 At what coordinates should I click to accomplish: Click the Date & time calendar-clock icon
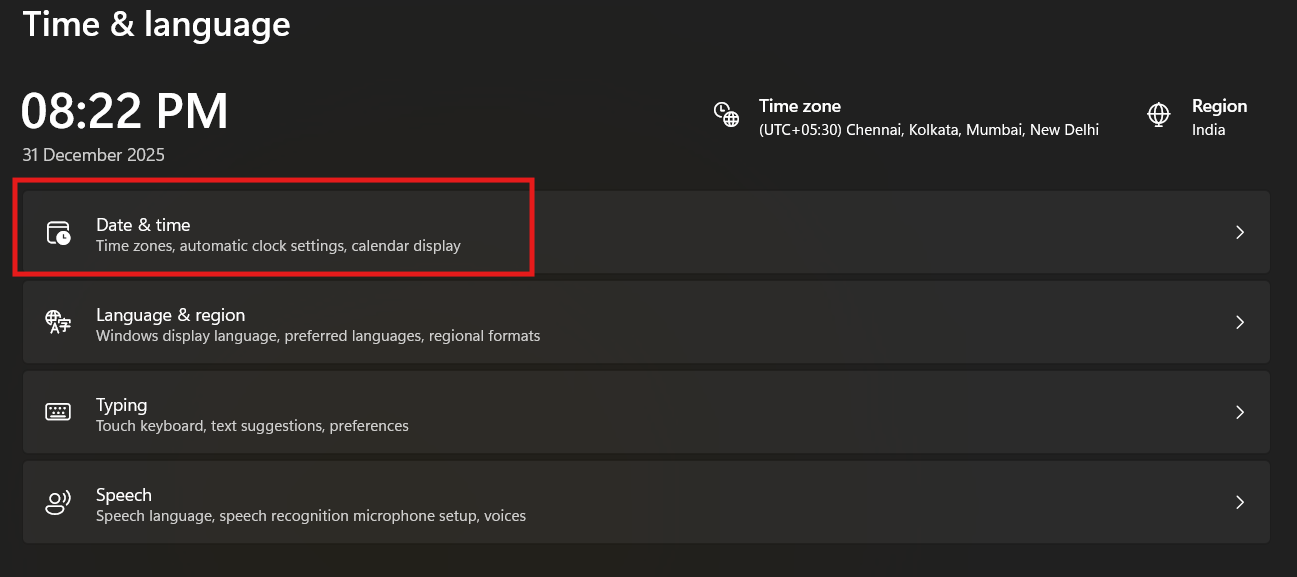pyautogui.click(x=59, y=233)
